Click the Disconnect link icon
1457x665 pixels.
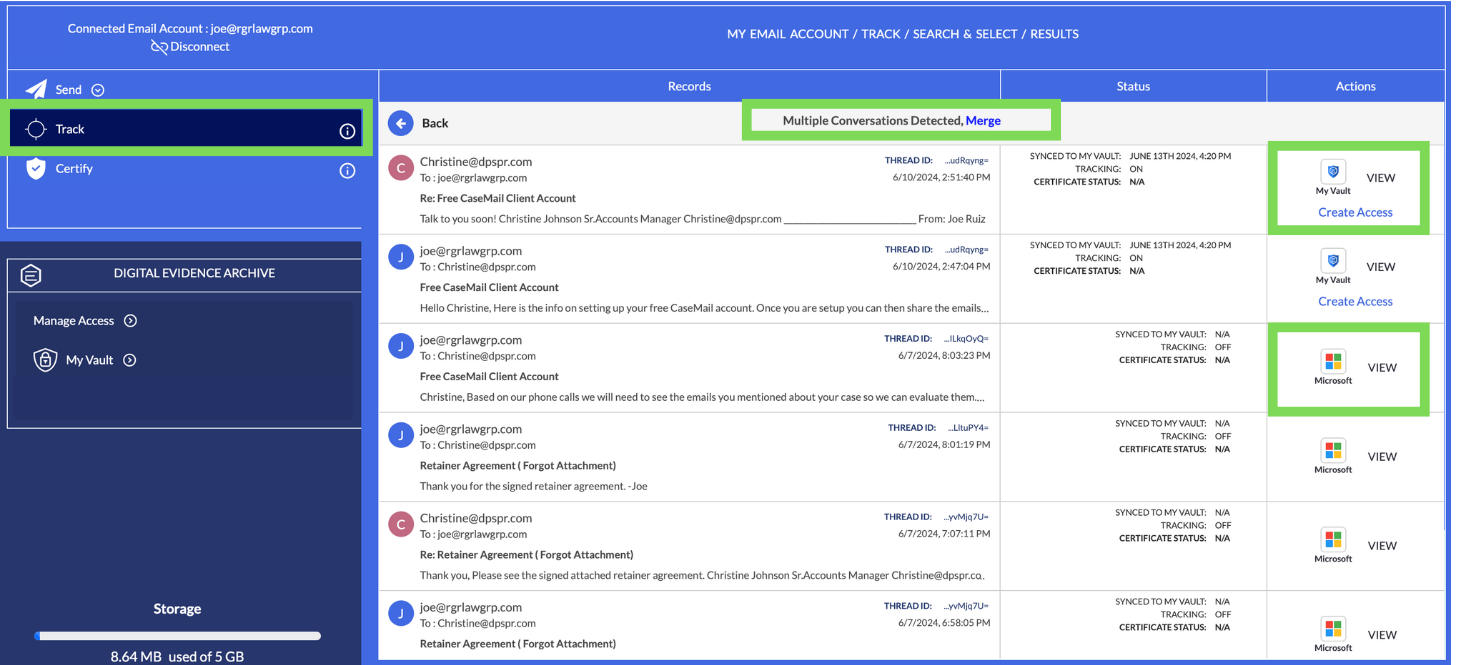[158, 47]
